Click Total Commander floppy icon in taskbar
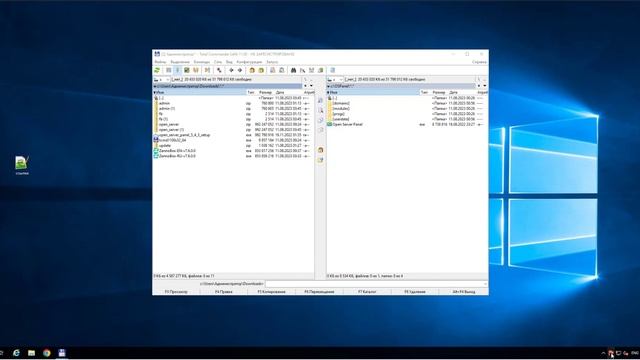 click(x=62, y=353)
